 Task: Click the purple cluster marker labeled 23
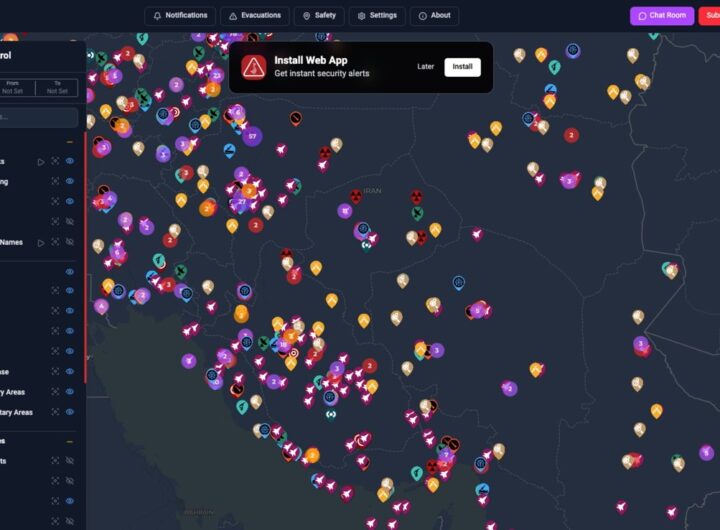217,75
